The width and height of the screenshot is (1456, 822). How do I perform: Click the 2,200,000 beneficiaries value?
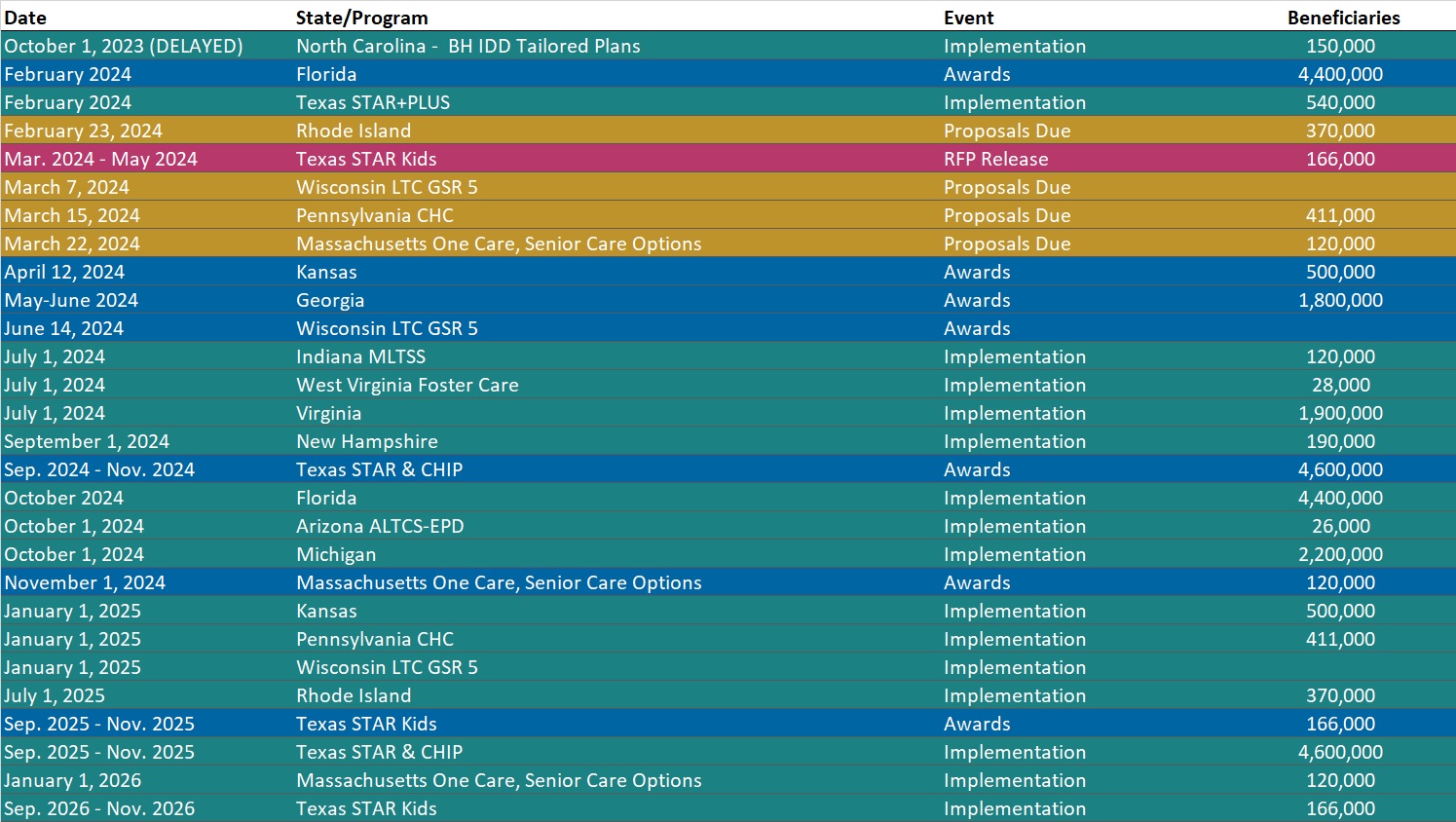click(1340, 554)
